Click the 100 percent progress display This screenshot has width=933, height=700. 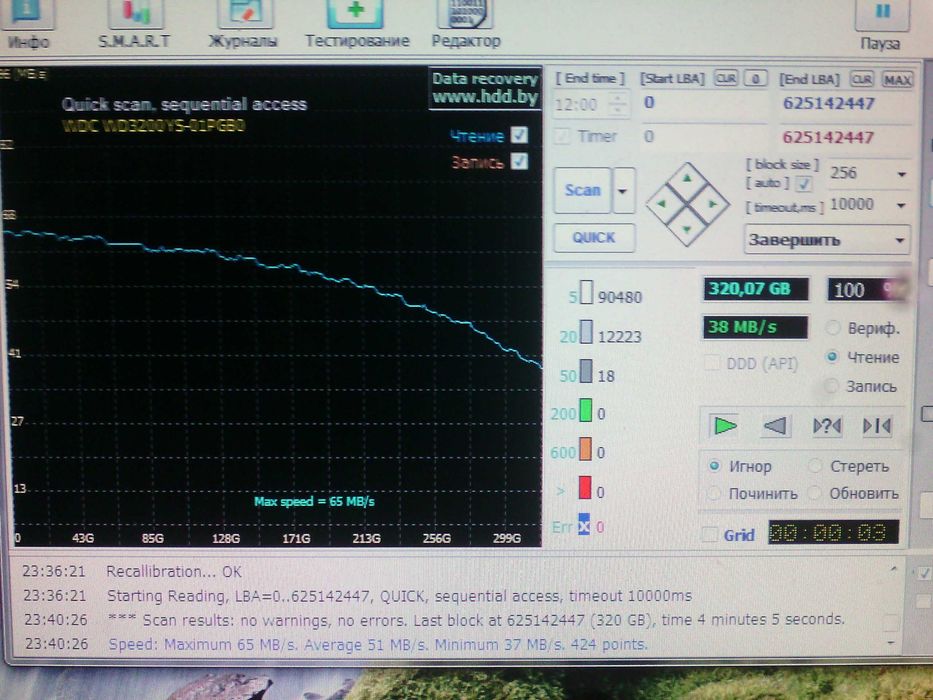click(866, 290)
